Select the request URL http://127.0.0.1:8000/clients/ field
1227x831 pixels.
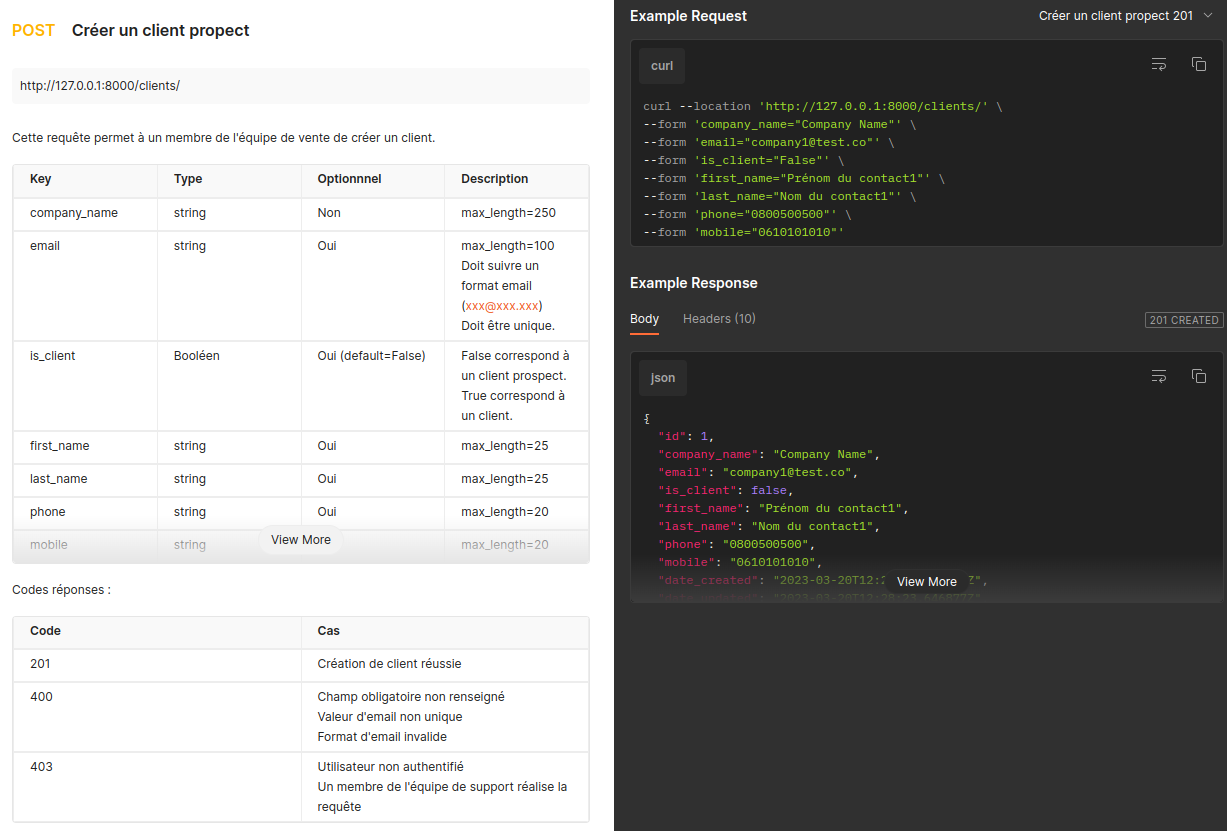point(300,86)
